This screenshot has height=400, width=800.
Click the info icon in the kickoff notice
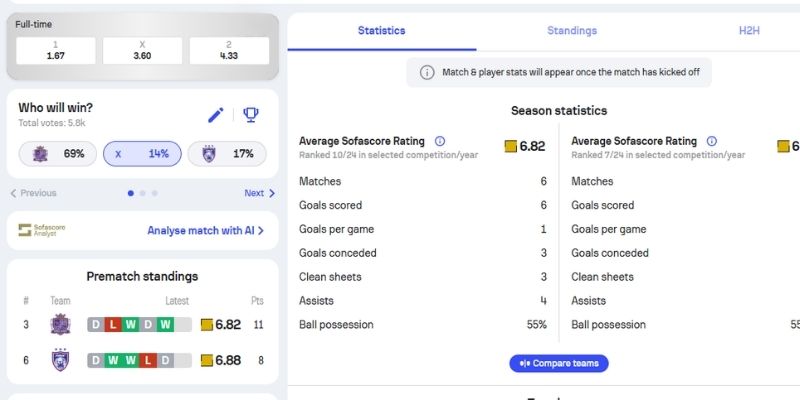click(427, 72)
